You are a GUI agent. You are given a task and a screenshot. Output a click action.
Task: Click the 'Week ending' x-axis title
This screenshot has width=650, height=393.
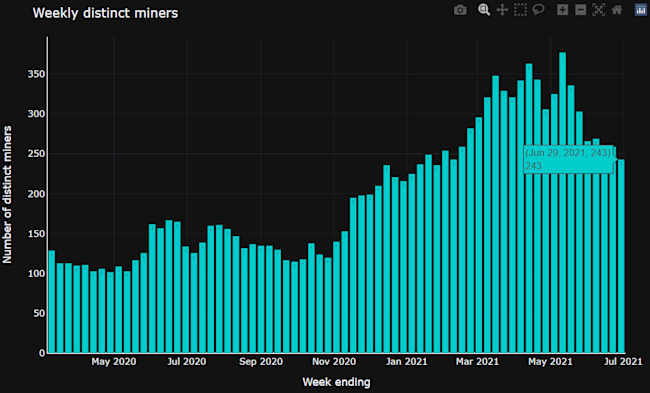pyautogui.click(x=336, y=382)
